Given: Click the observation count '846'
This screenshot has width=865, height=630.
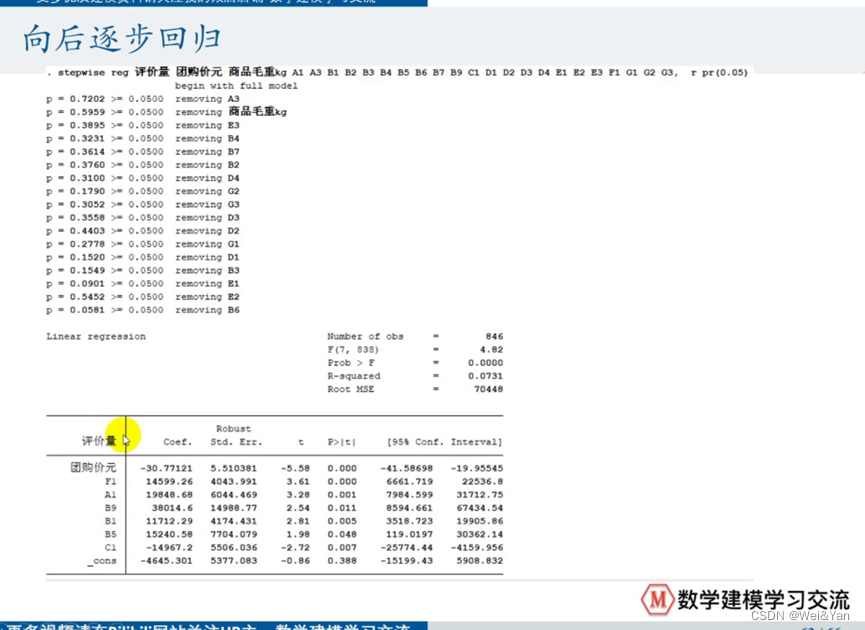Looking at the screenshot, I should point(494,337).
